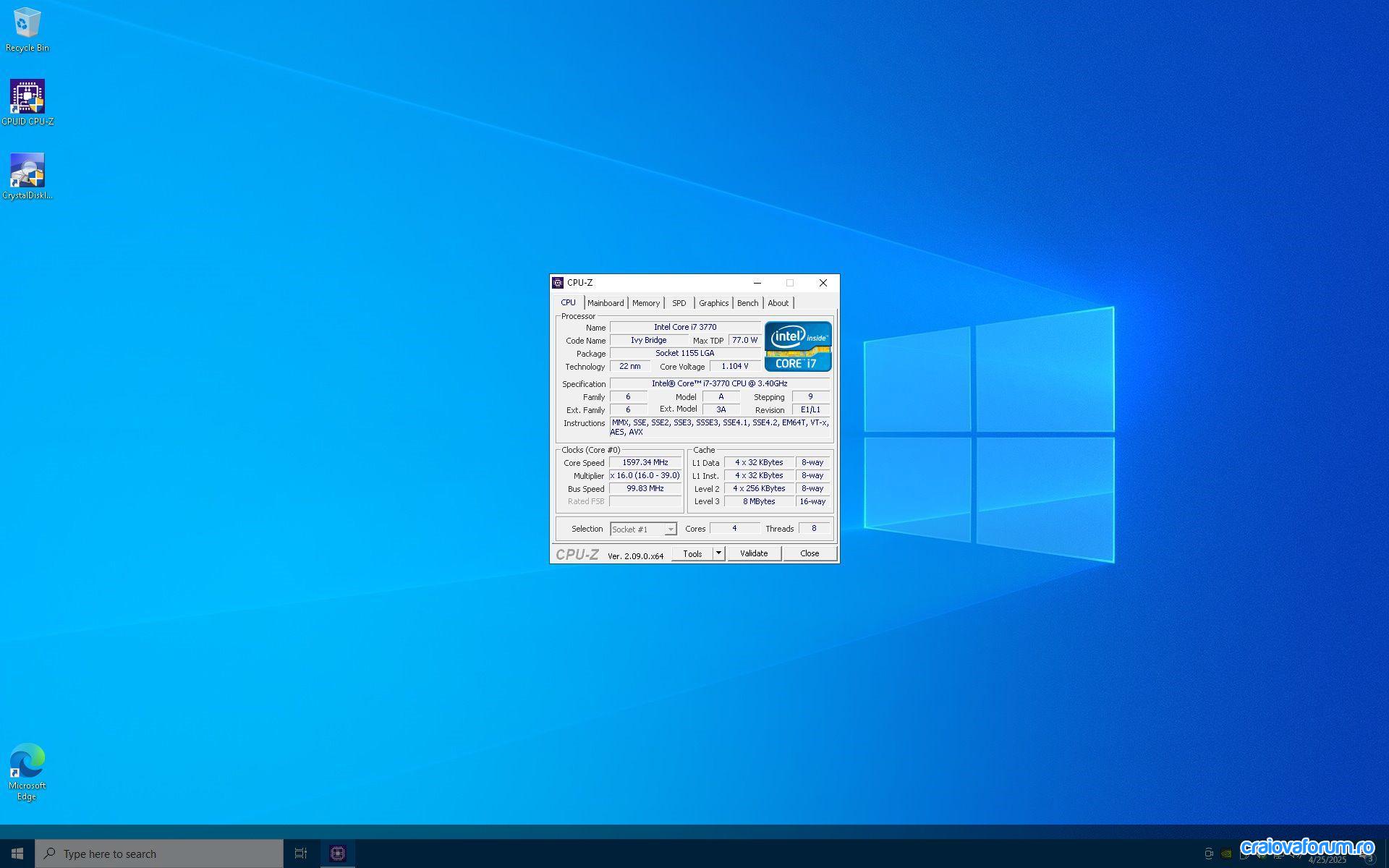The width and height of the screenshot is (1389, 868).
Task: Open Task View from the taskbar
Action: (301, 854)
